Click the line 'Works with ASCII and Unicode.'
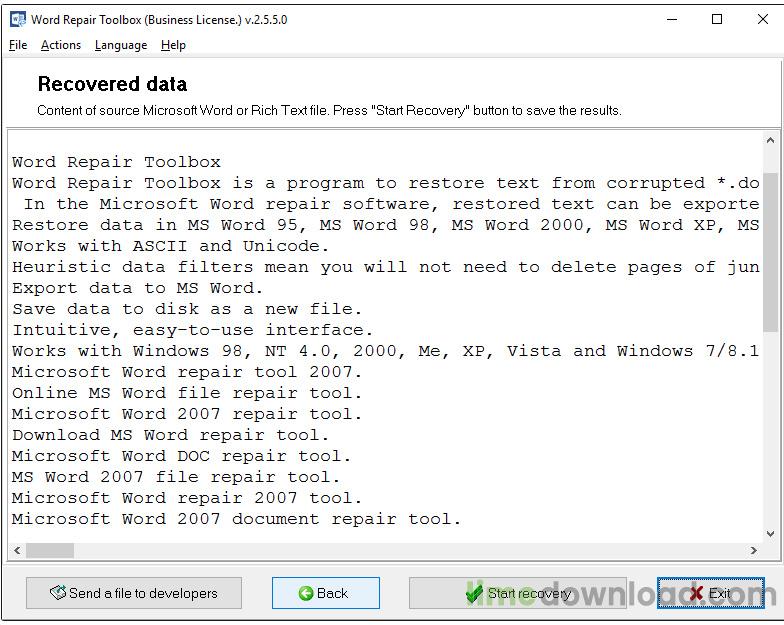 click(170, 246)
